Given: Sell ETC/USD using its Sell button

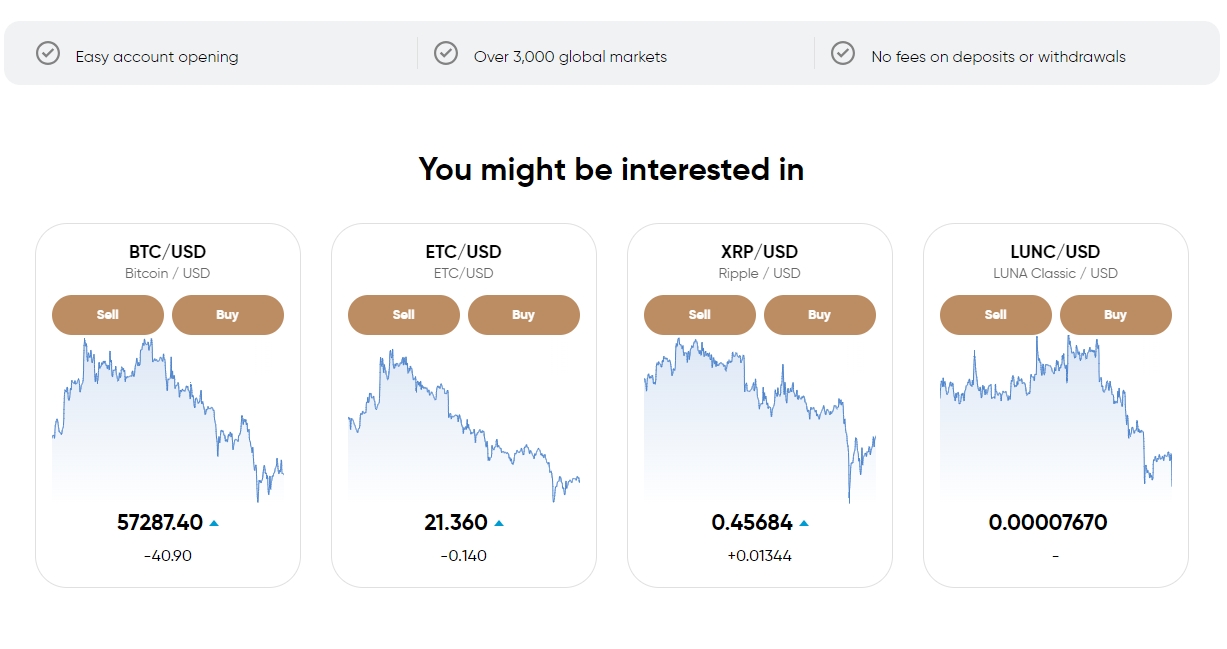Looking at the screenshot, I should click(404, 315).
